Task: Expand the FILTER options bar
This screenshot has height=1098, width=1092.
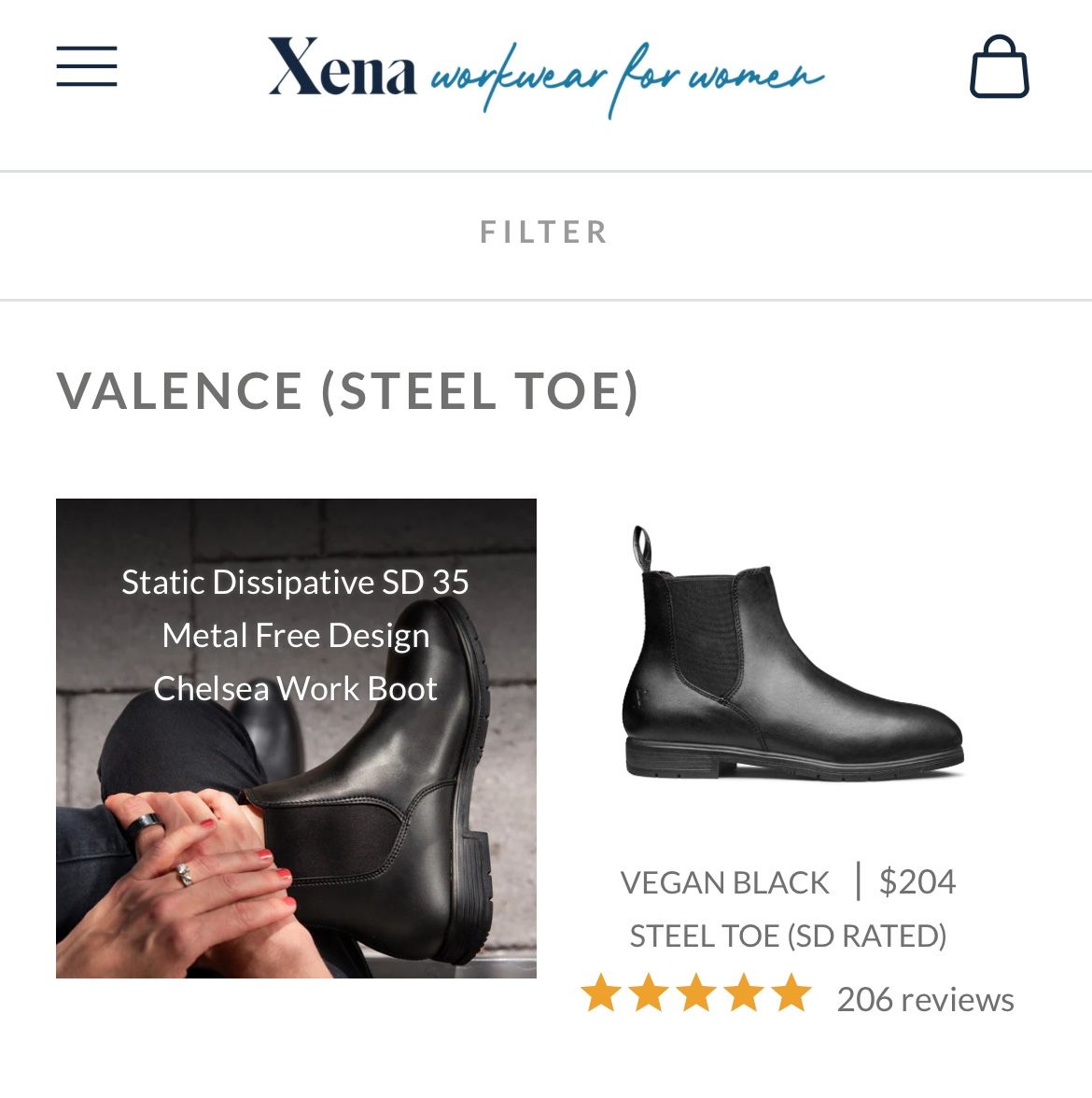Action: click(x=544, y=232)
